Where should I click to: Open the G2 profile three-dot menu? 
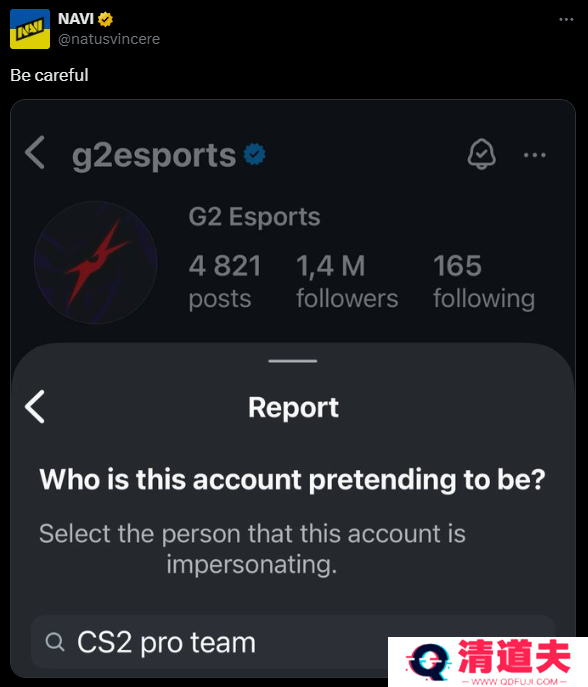pyautogui.click(x=535, y=155)
